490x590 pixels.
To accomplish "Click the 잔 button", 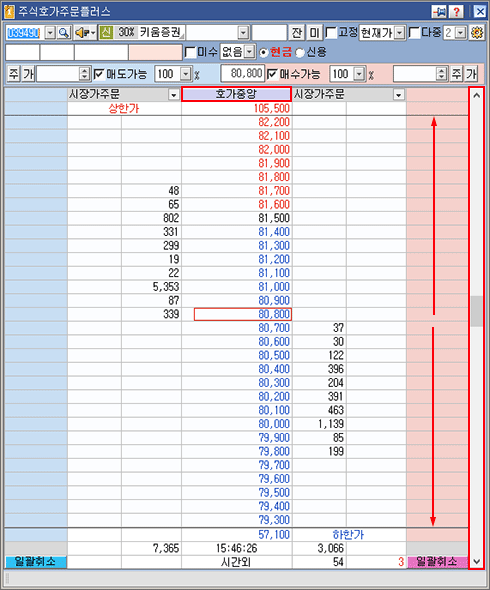I will pos(297,33).
